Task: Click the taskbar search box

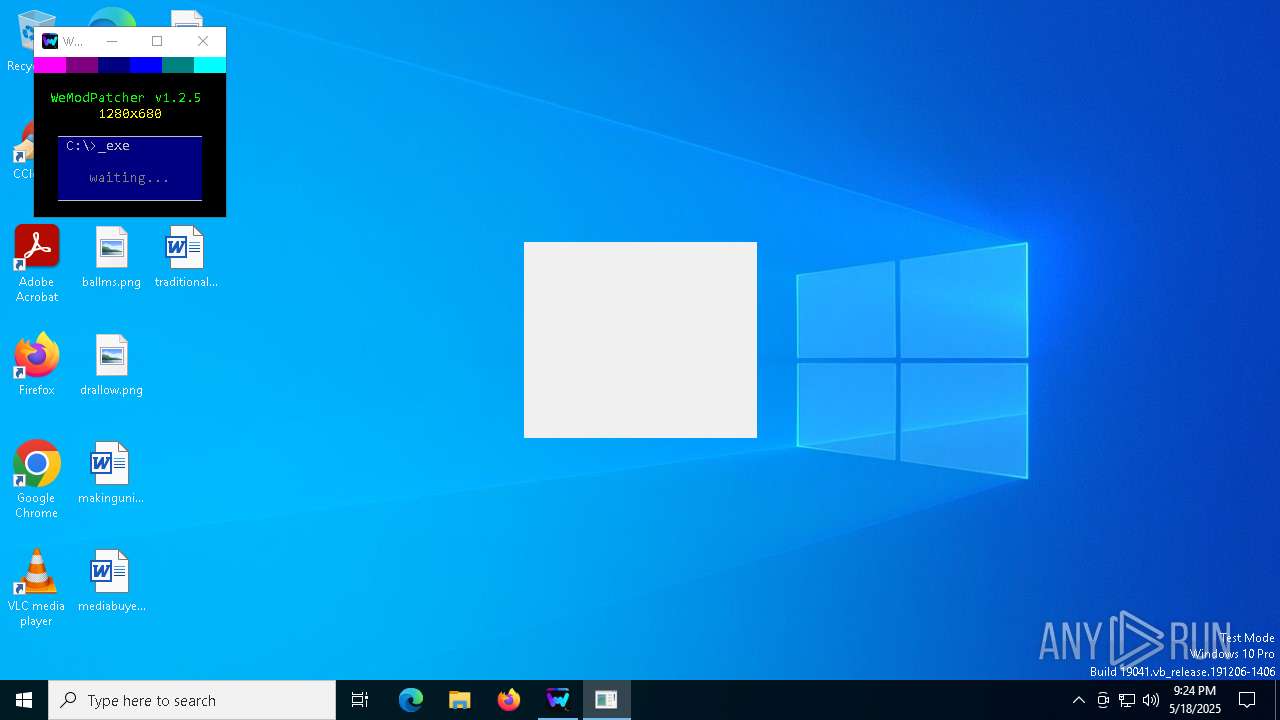Action: (x=192, y=700)
